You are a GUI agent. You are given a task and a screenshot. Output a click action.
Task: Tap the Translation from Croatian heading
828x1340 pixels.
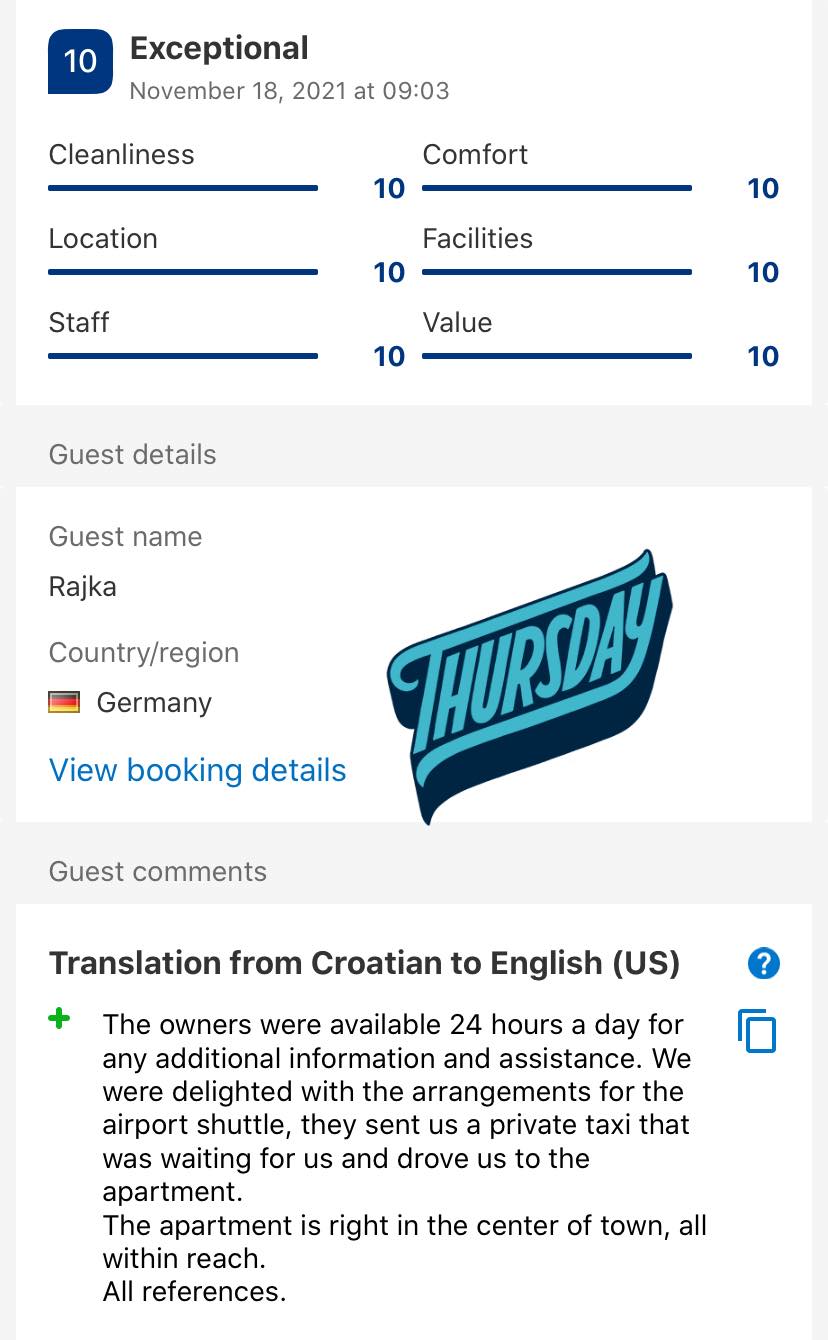(x=365, y=963)
